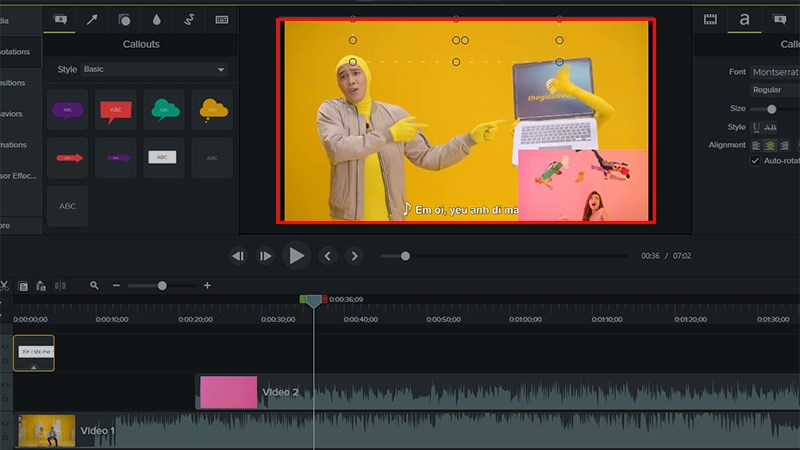
Task: Align text left
Action: (756, 145)
